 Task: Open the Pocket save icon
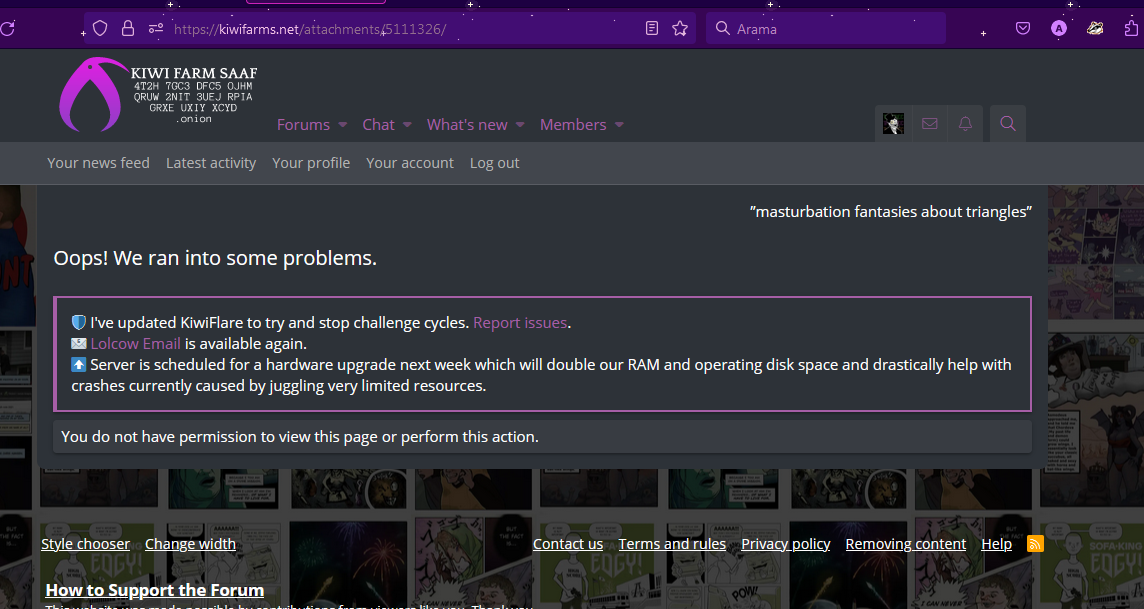pyautogui.click(x=1023, y=28)
